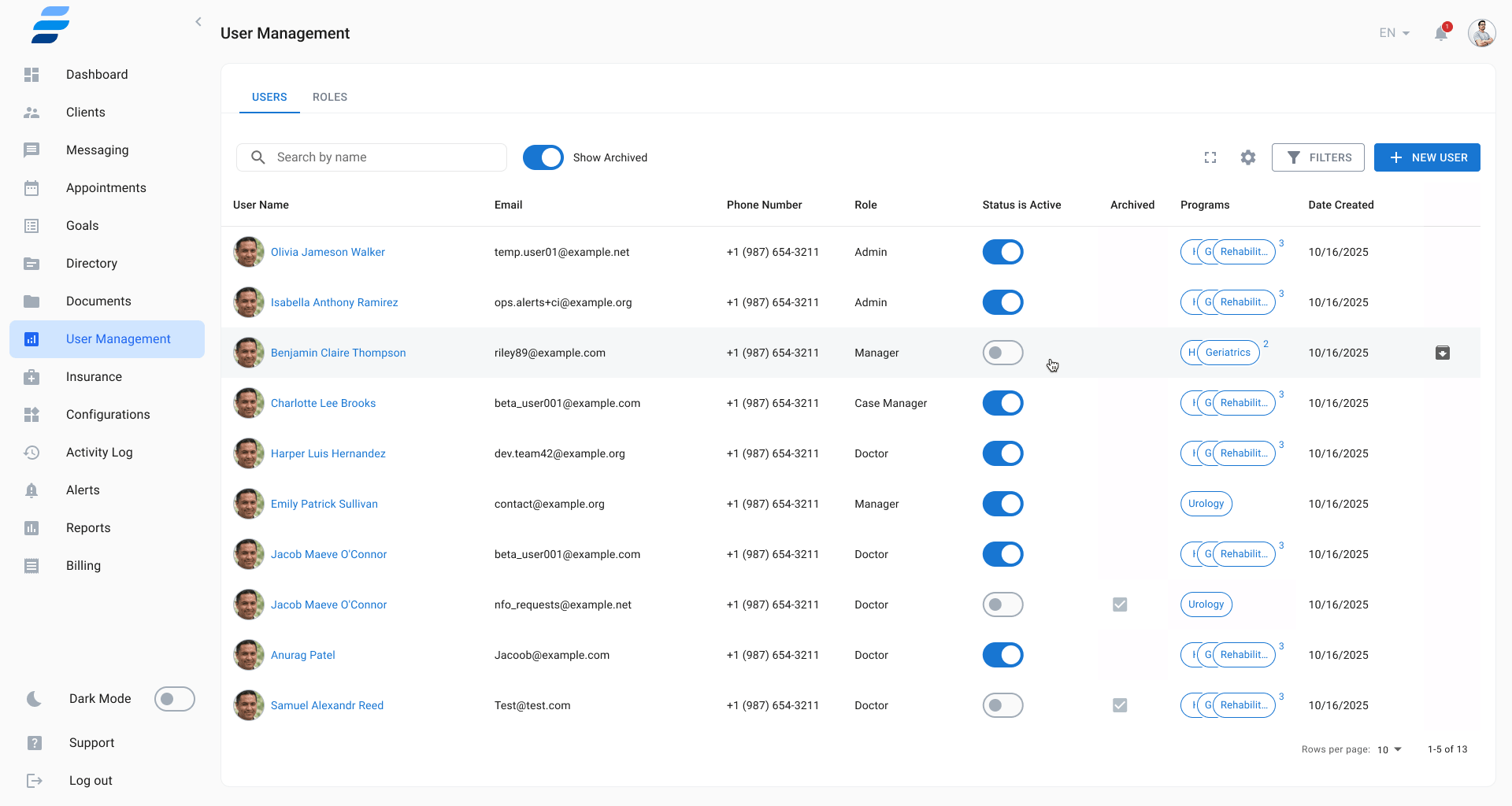Uncheck Archived checkbox for Samuel Alexandr Reed

(1120, 705)
